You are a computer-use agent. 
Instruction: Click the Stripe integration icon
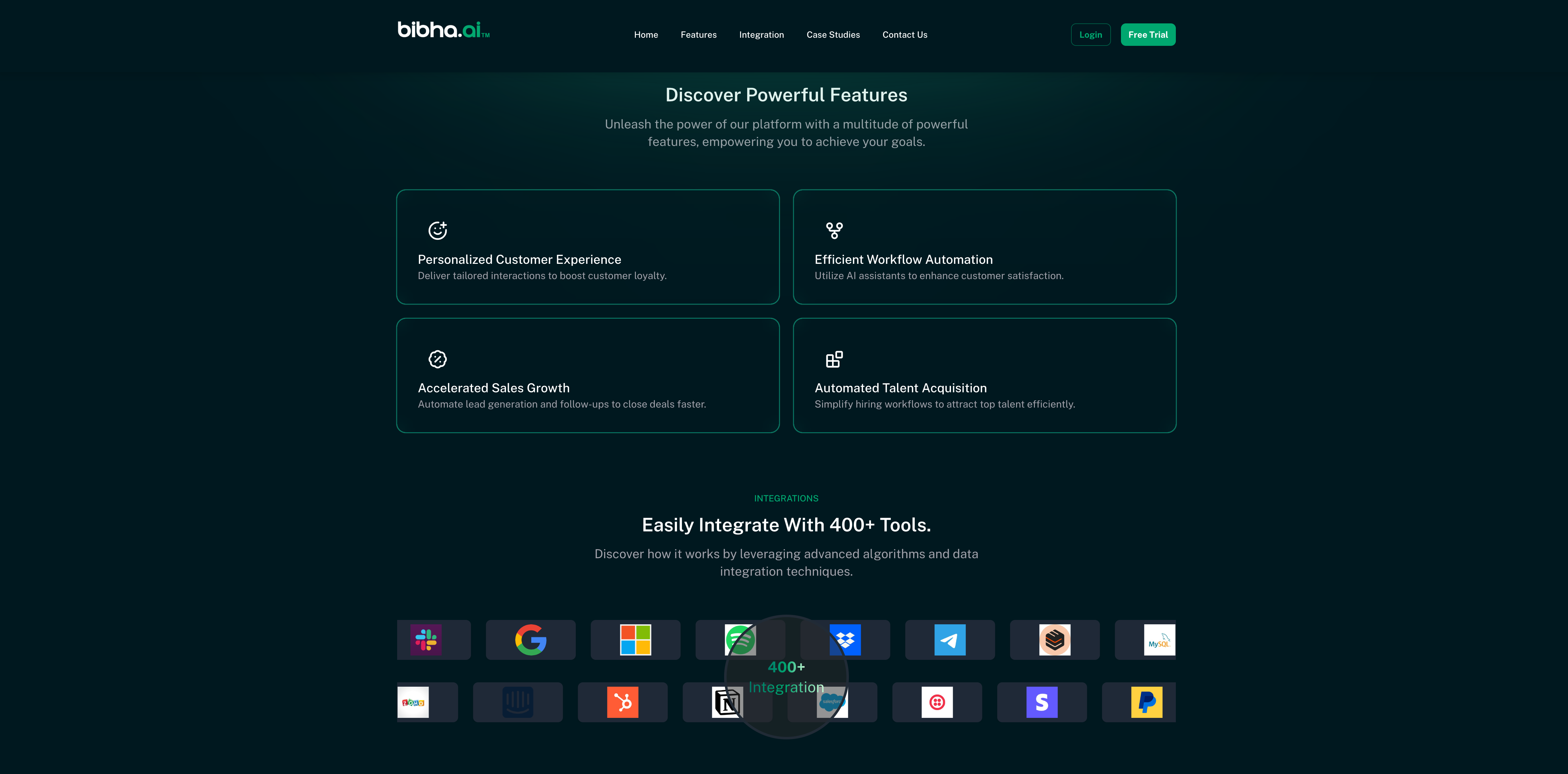[1041, 702]
